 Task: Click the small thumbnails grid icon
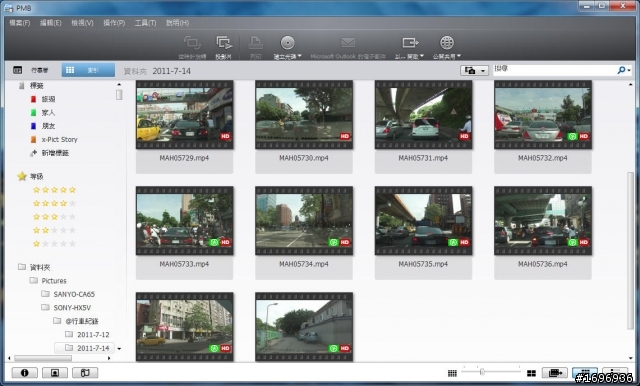[452, 373]
